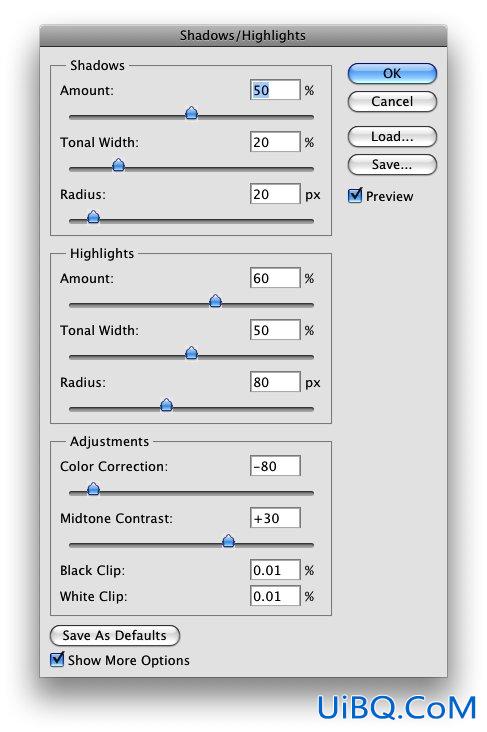Screen dimensions: 487x732
Task: Uncheck Show More Options
Action: click(57, 659)
